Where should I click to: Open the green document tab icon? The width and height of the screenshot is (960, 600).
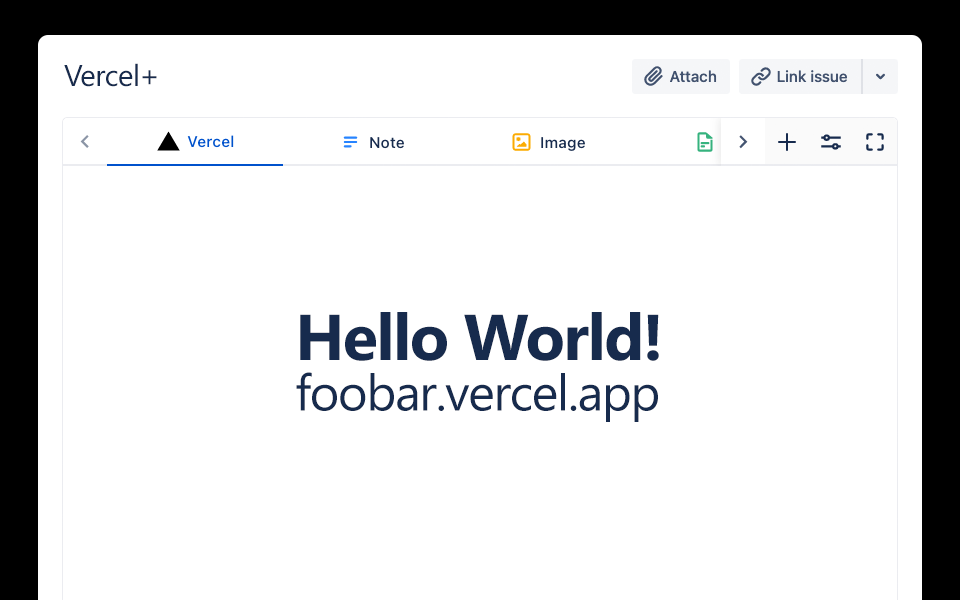tap(705, 142)
